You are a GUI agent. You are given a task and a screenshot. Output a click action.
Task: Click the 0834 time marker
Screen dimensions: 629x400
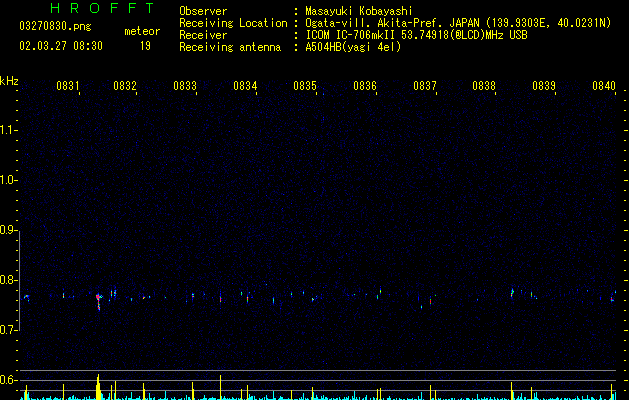(x=245, y=86)
